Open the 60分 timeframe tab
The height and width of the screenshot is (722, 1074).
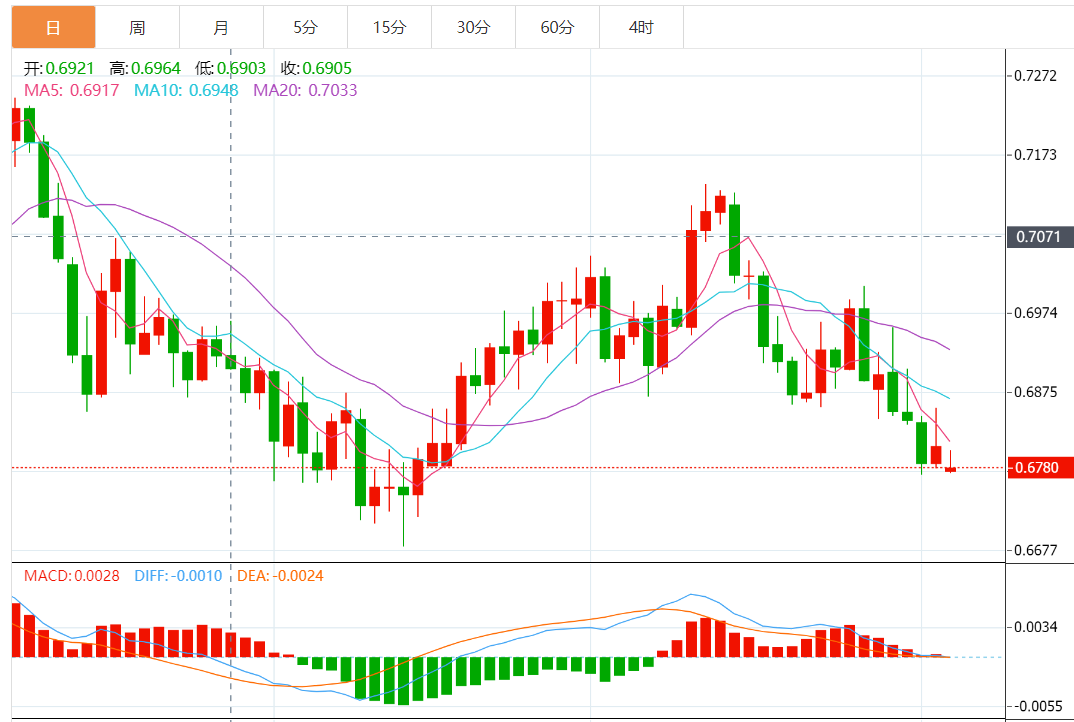coord(558,27)
